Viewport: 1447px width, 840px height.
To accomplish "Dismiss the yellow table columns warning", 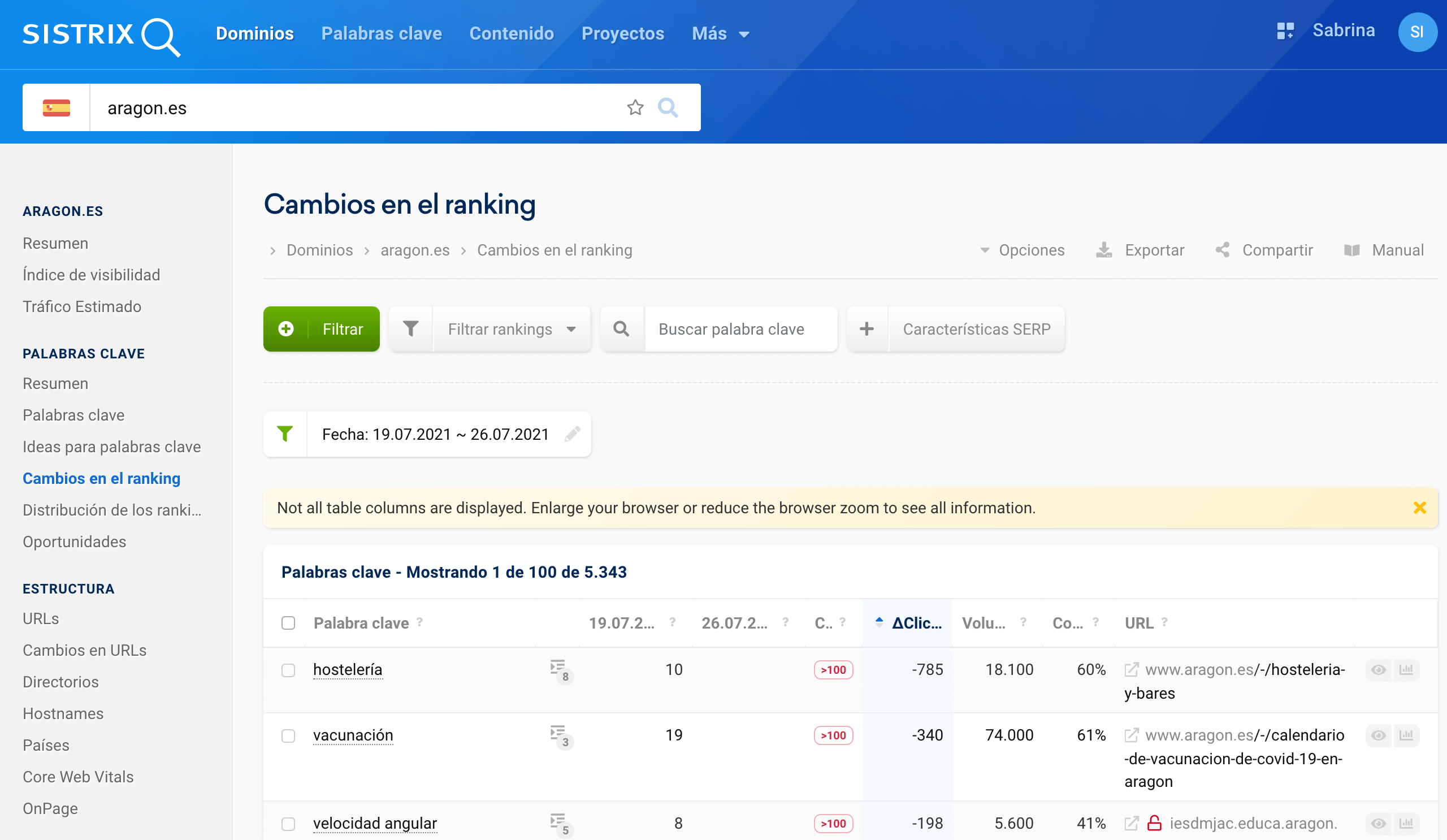I will (x=1419, y=508).
